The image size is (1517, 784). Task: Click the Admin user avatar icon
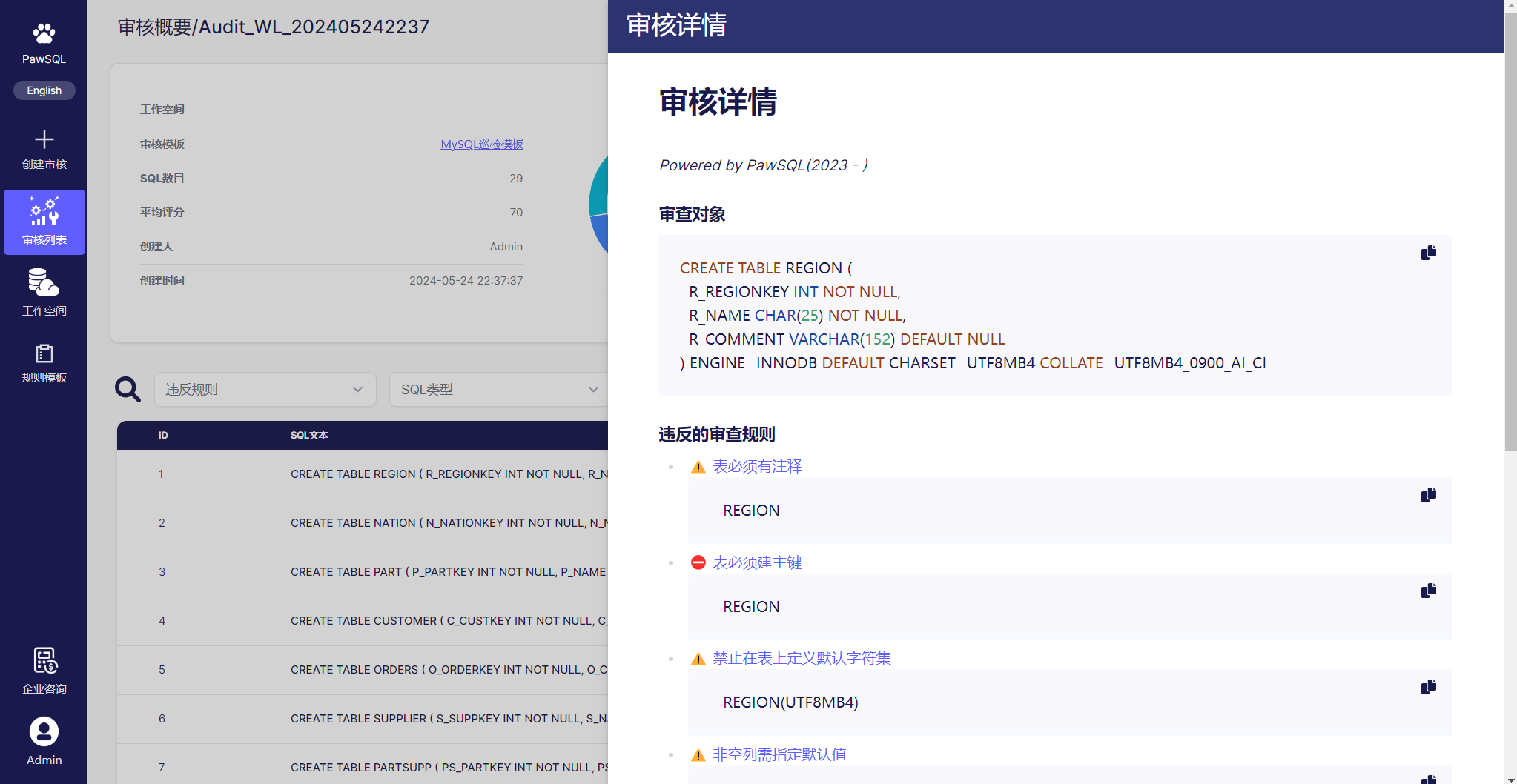pos(44,731)
